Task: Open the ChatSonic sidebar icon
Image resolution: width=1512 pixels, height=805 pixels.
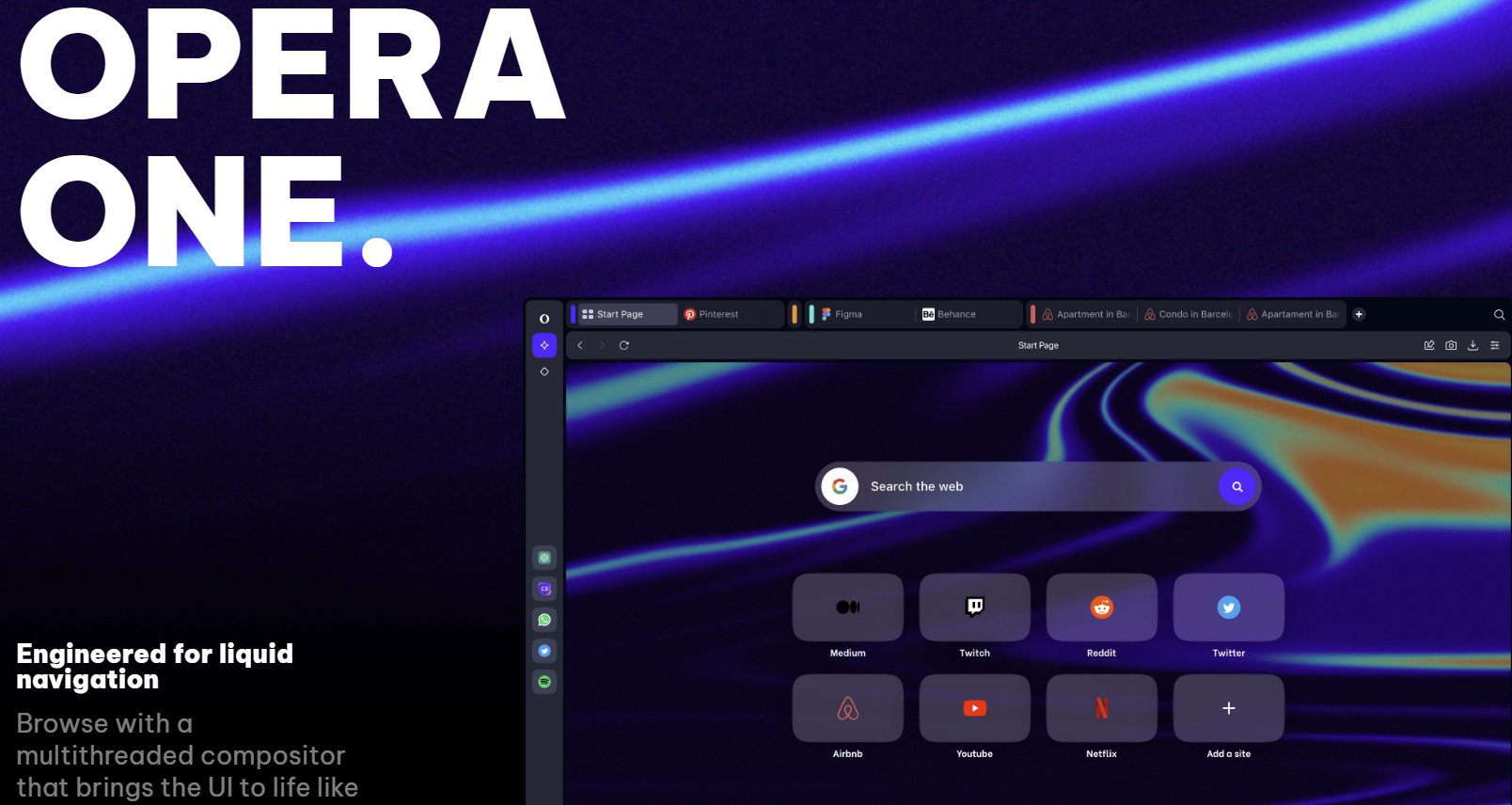Action: point(544,589)
